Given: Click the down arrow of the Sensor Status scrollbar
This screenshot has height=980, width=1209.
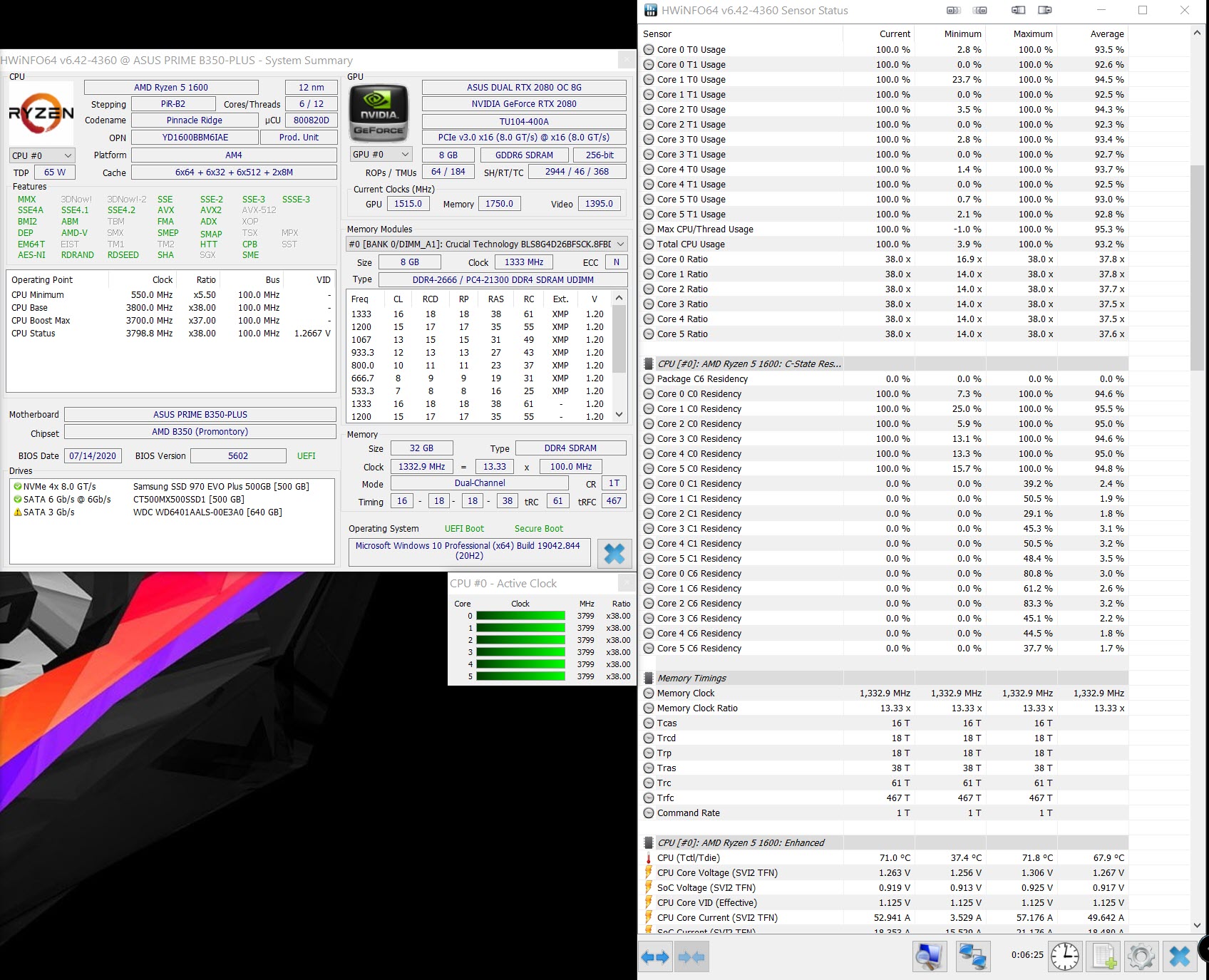Looking at the screenshot, I should (1197, 925).
